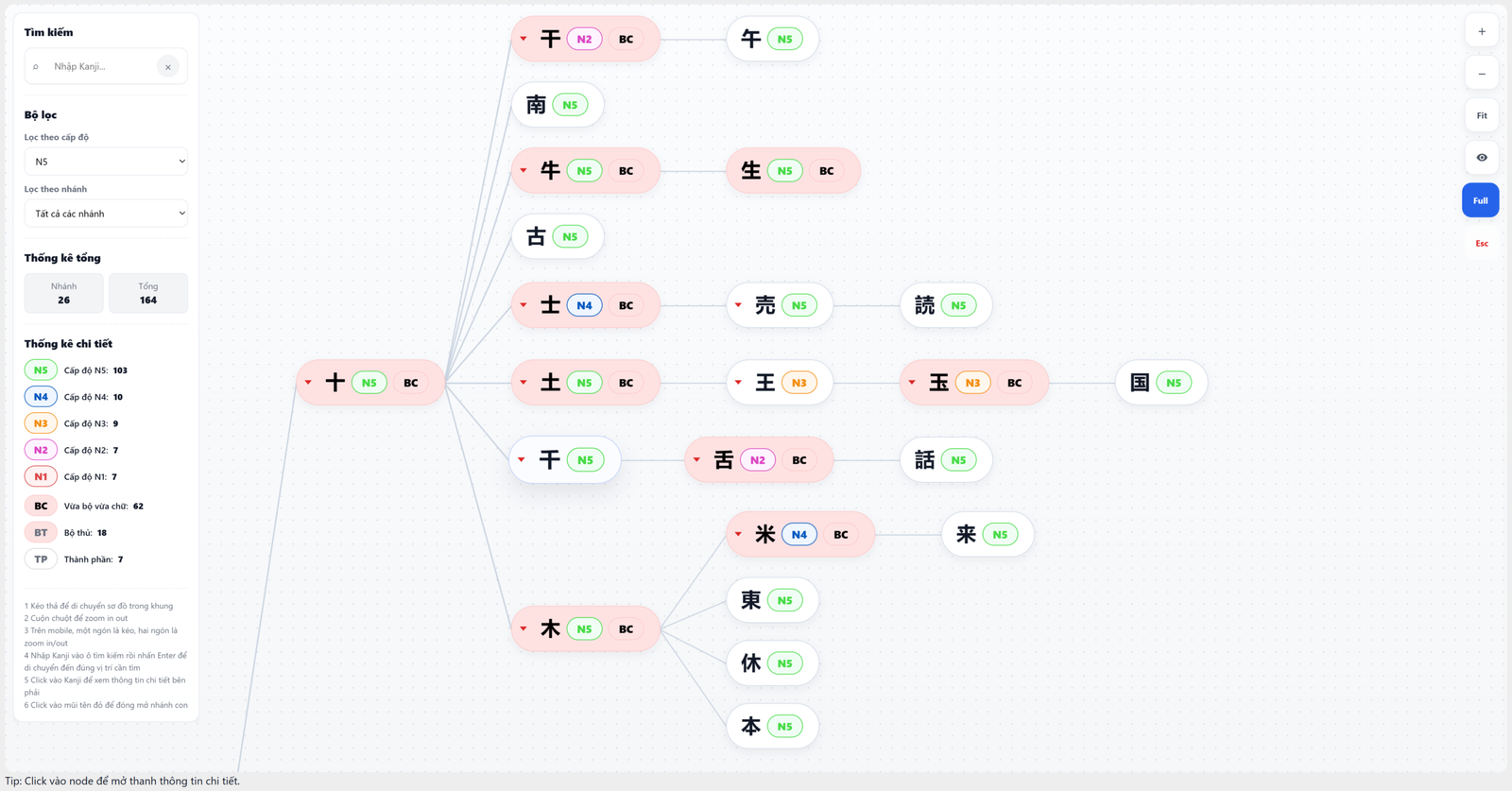The width and height of the screenshot is (1512, 791).
Task: Clear the Kanji search field
Action: (168, 67)
